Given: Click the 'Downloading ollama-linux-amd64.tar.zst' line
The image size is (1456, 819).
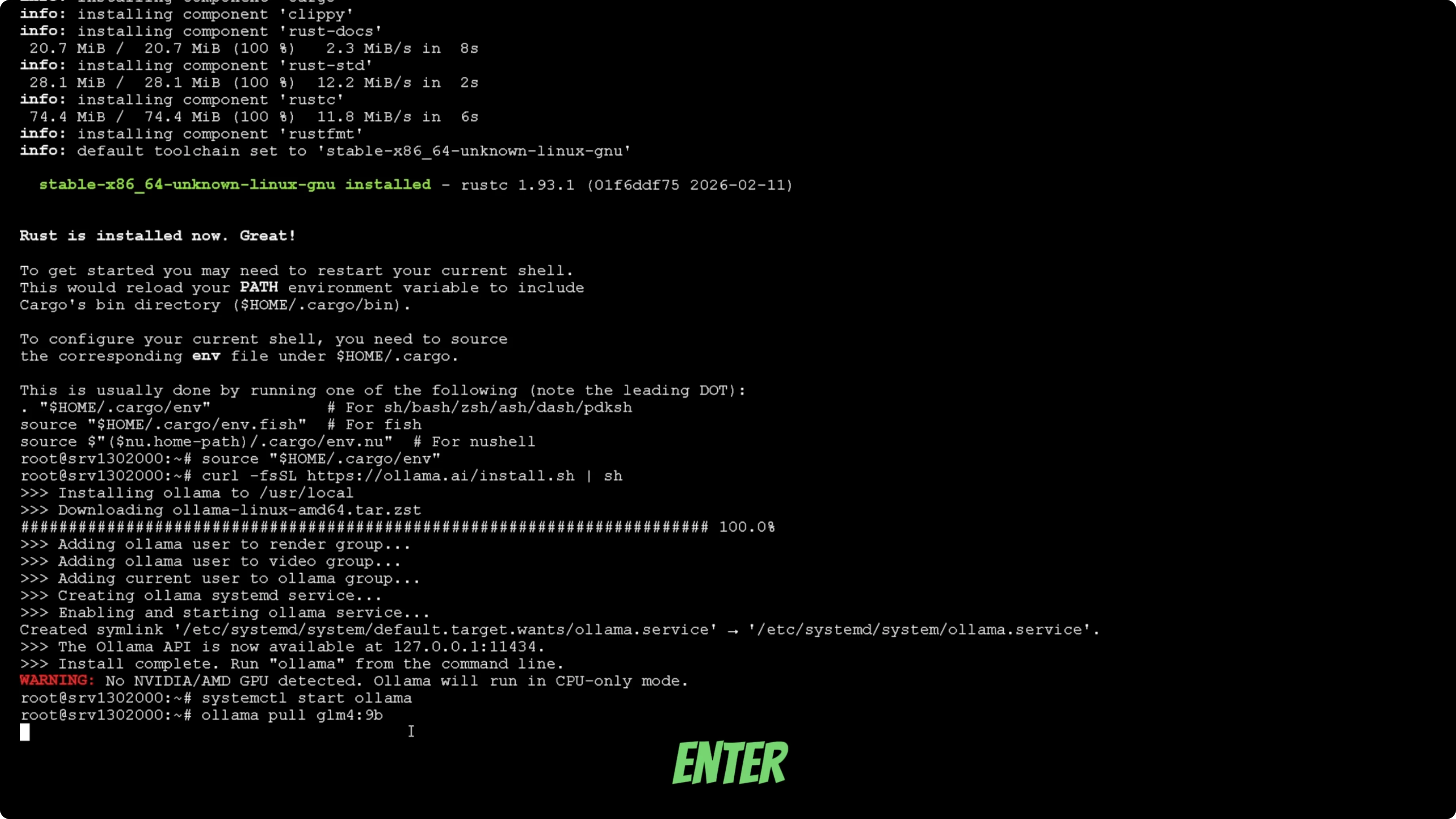Looking at the screenshot, I should click(x=221, y=510).
